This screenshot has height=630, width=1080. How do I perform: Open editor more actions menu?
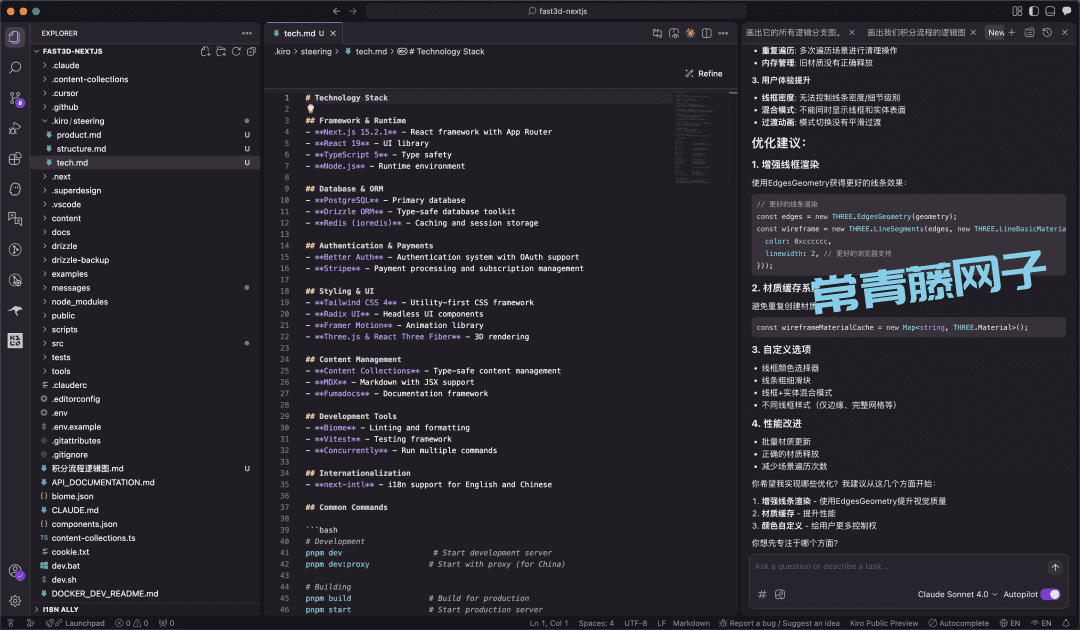pos(723,33)
